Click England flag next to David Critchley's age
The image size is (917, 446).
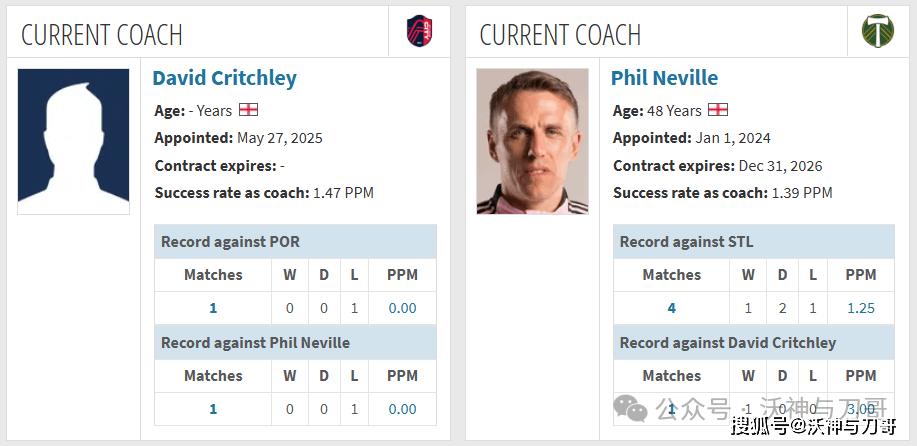click(249, 109)
